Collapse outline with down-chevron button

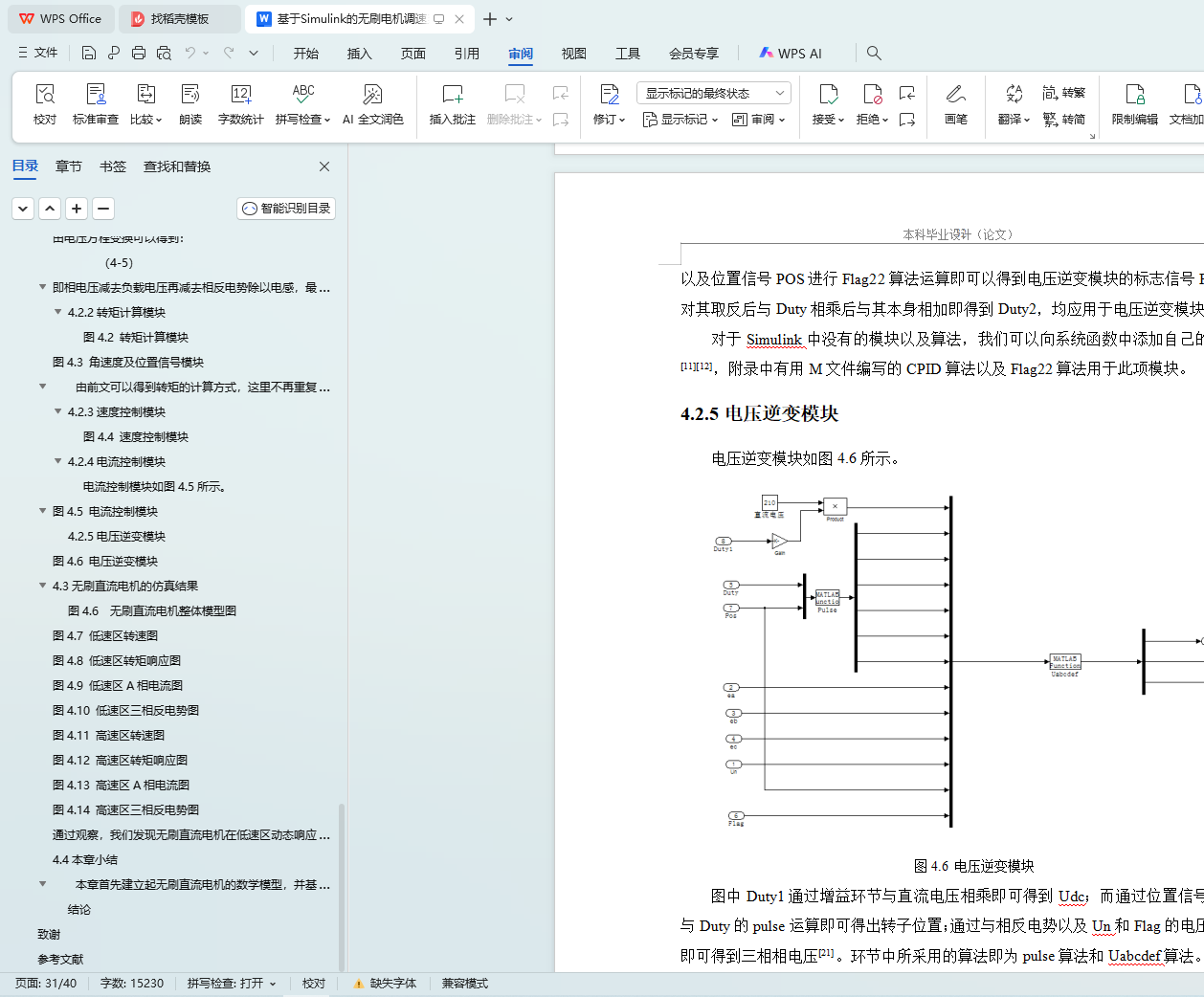(x=23, y=208)
